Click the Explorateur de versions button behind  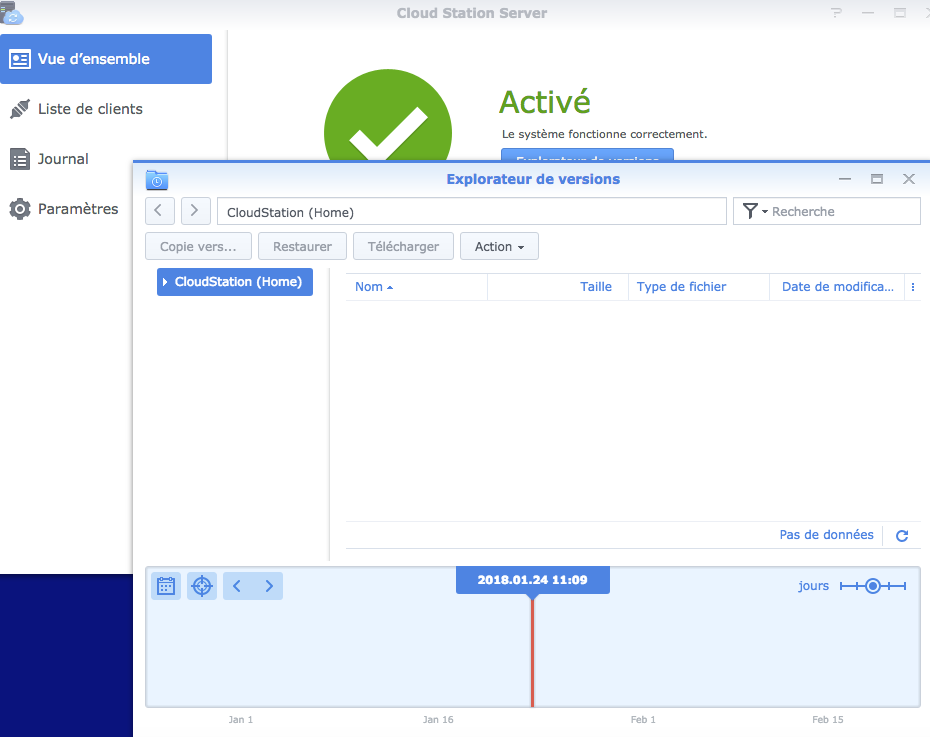[x=587, y=155]
